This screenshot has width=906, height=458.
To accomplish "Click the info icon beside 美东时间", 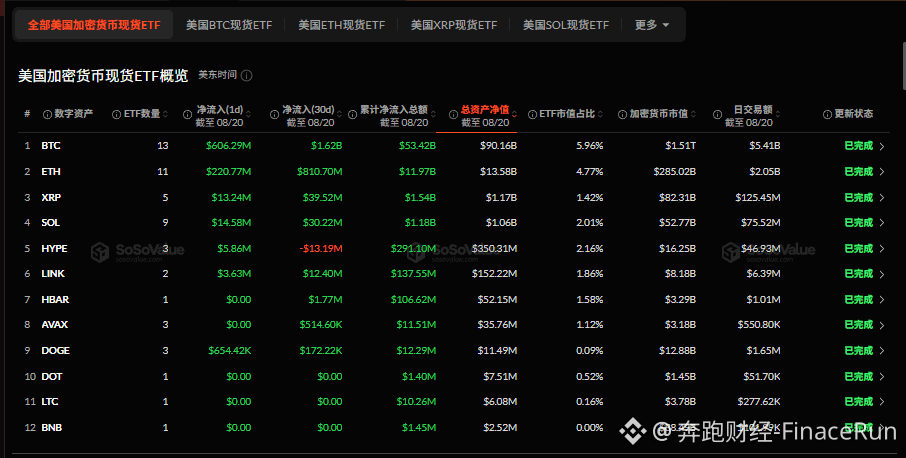I will (x=247, y=76).
